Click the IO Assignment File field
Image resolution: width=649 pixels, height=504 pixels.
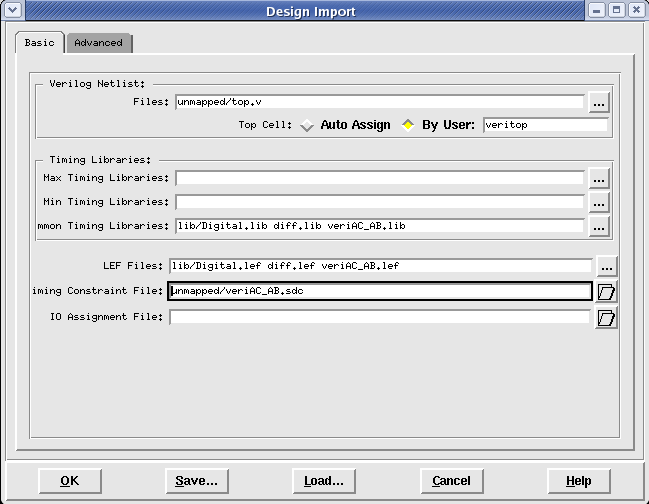tap(380, 317)
